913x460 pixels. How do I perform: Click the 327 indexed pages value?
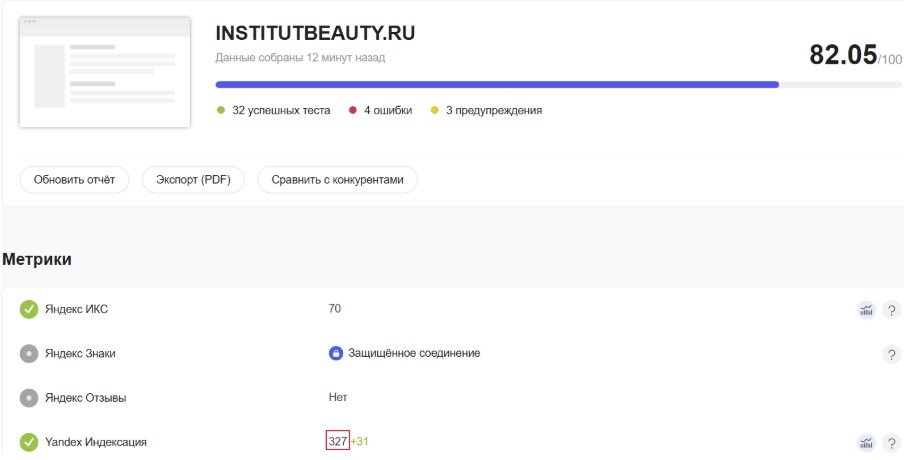point(338,441)
